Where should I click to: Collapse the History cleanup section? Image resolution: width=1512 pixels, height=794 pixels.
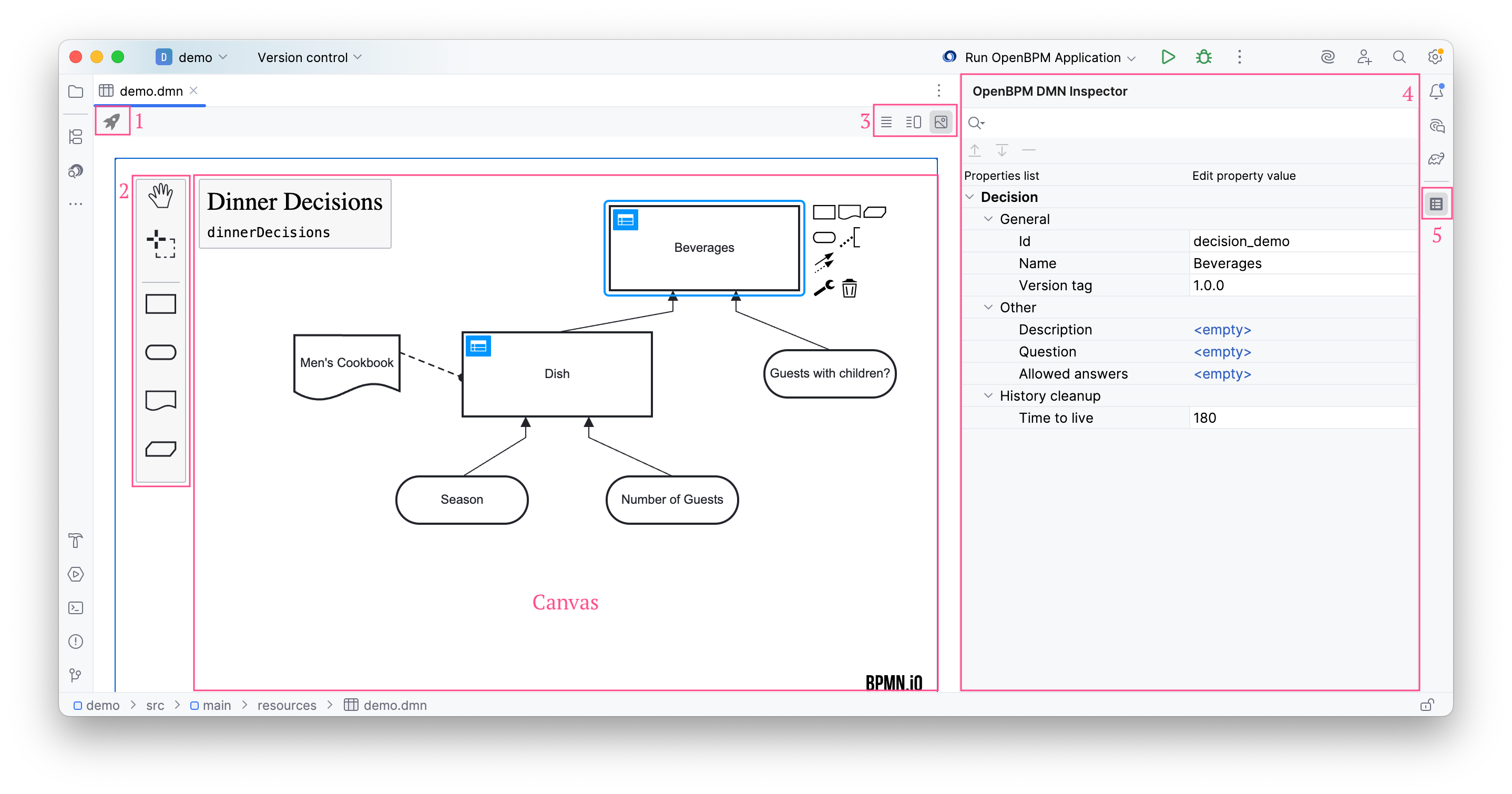click(988, 395)
